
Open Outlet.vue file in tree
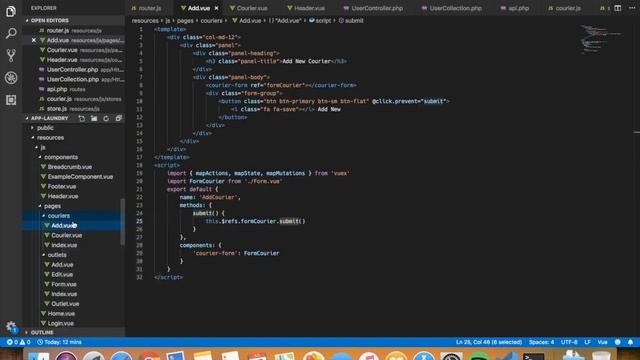coord(65,304)
